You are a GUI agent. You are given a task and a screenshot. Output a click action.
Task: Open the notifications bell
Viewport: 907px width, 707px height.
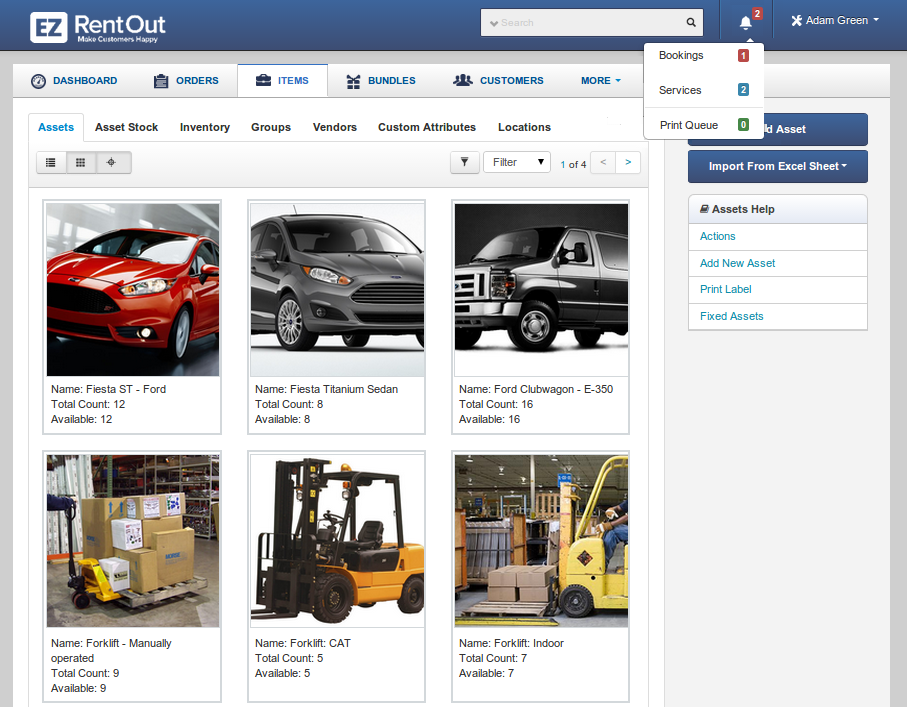746,23
